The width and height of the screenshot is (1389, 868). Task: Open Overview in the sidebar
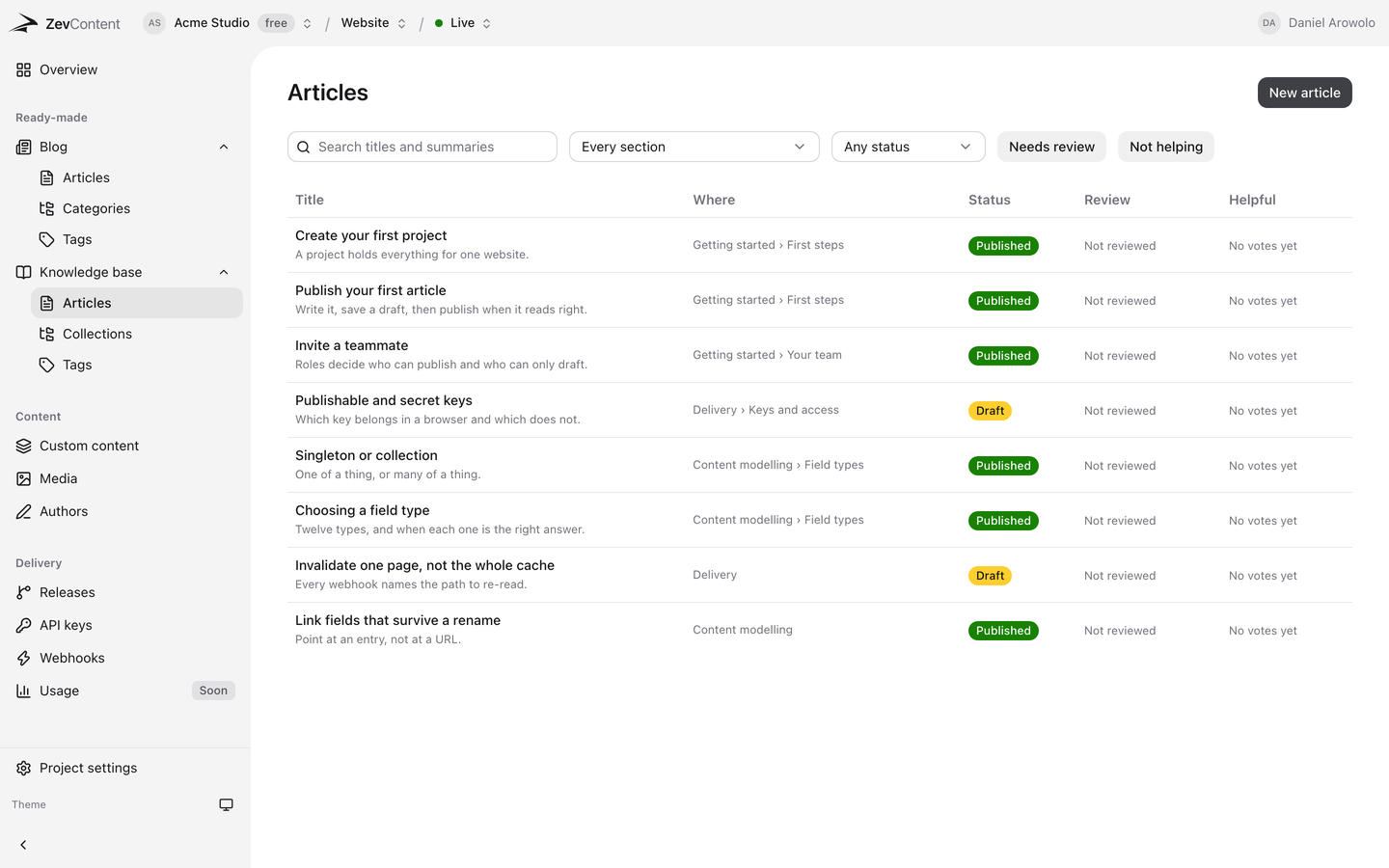coord(125,69)
